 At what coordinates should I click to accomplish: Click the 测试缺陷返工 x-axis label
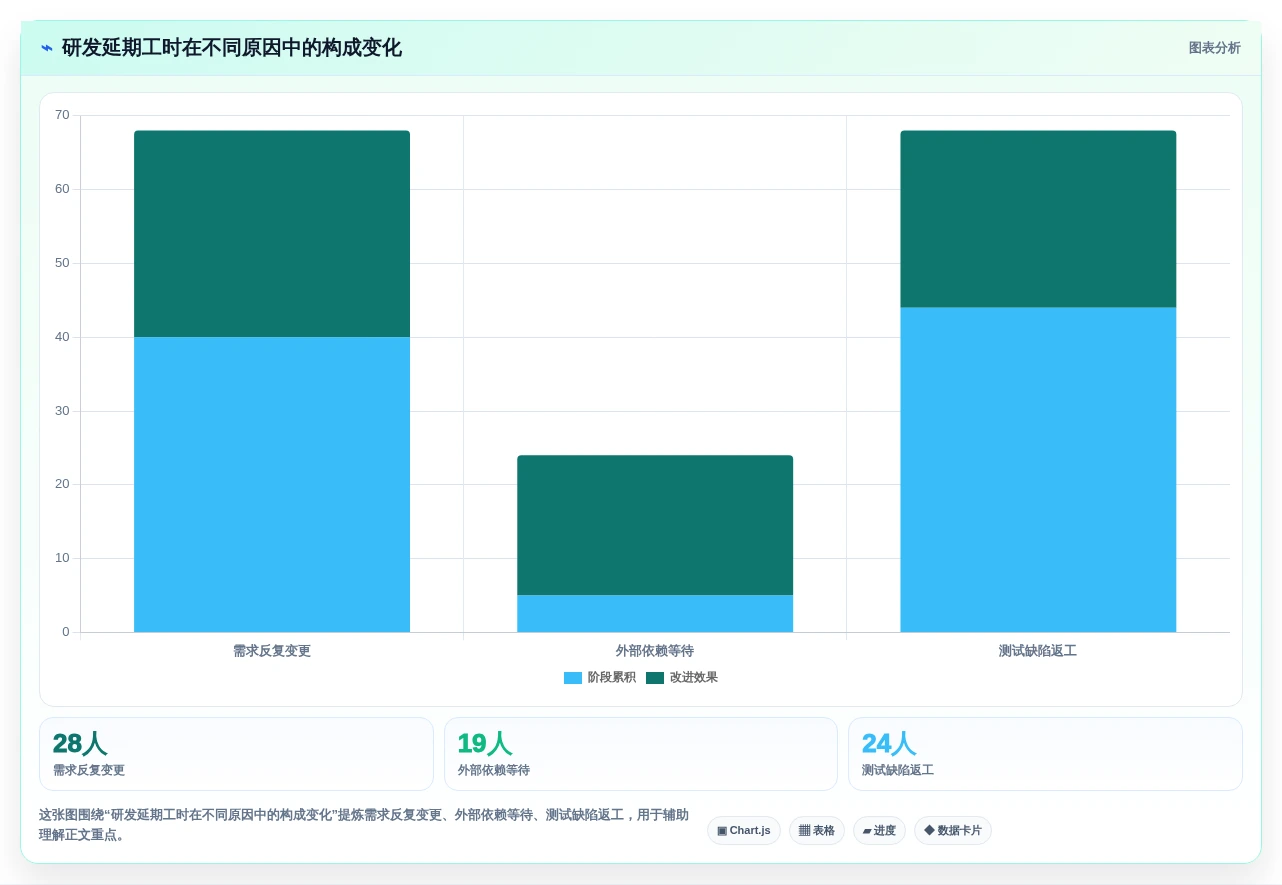tap(1038, 651)
